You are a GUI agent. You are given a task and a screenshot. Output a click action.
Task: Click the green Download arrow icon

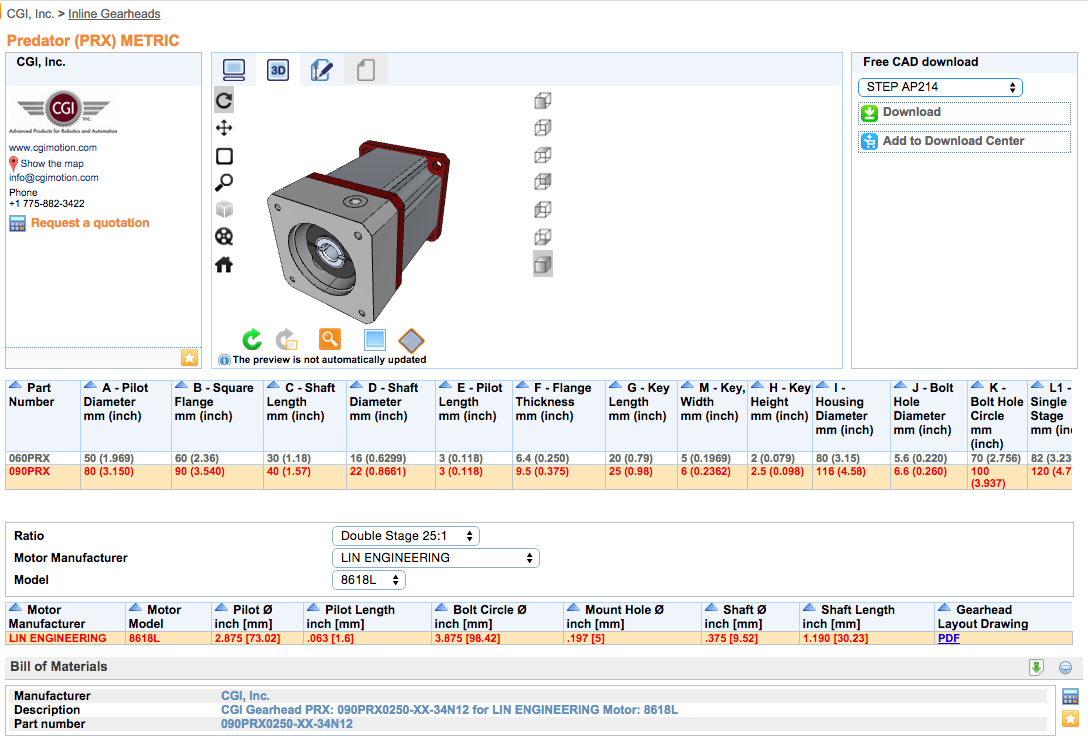(869, 112)
